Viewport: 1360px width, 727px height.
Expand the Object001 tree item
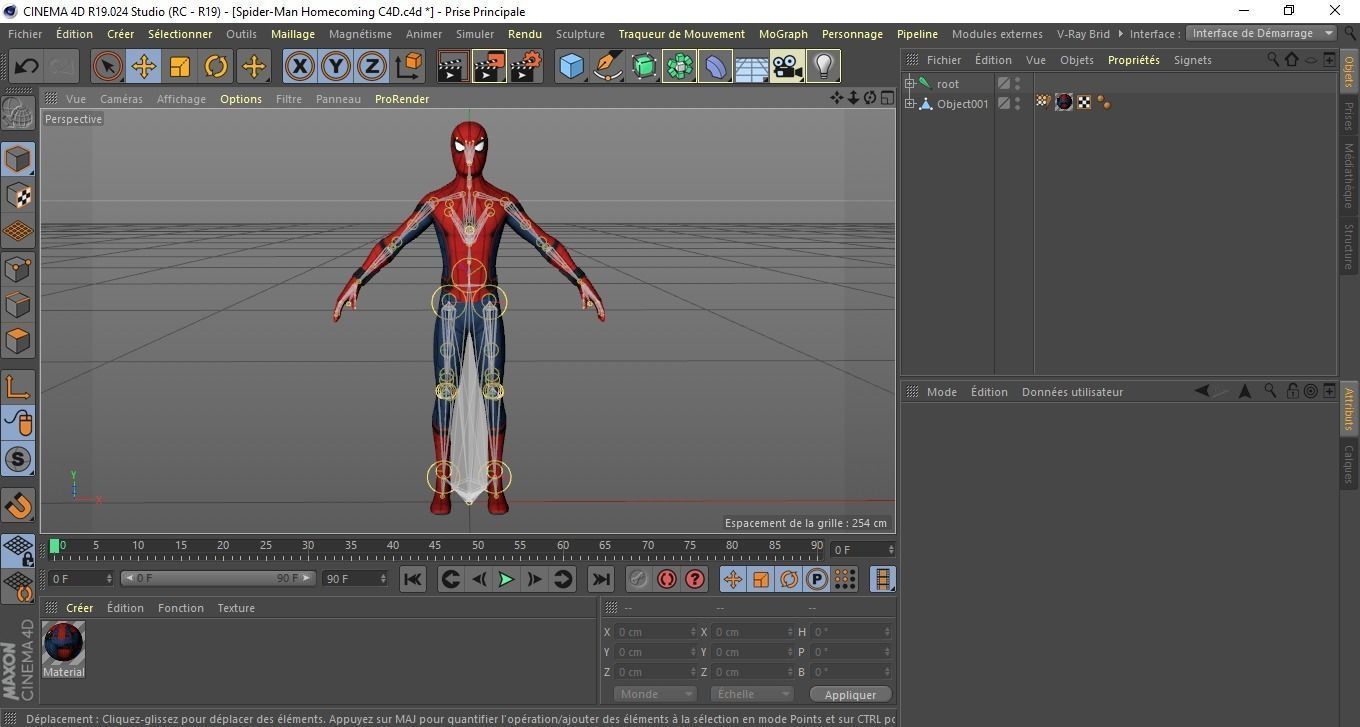pos(910,104)
